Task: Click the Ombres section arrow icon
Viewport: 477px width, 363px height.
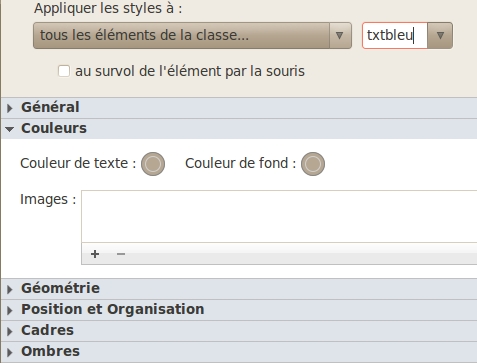Action: coord(10,352)
